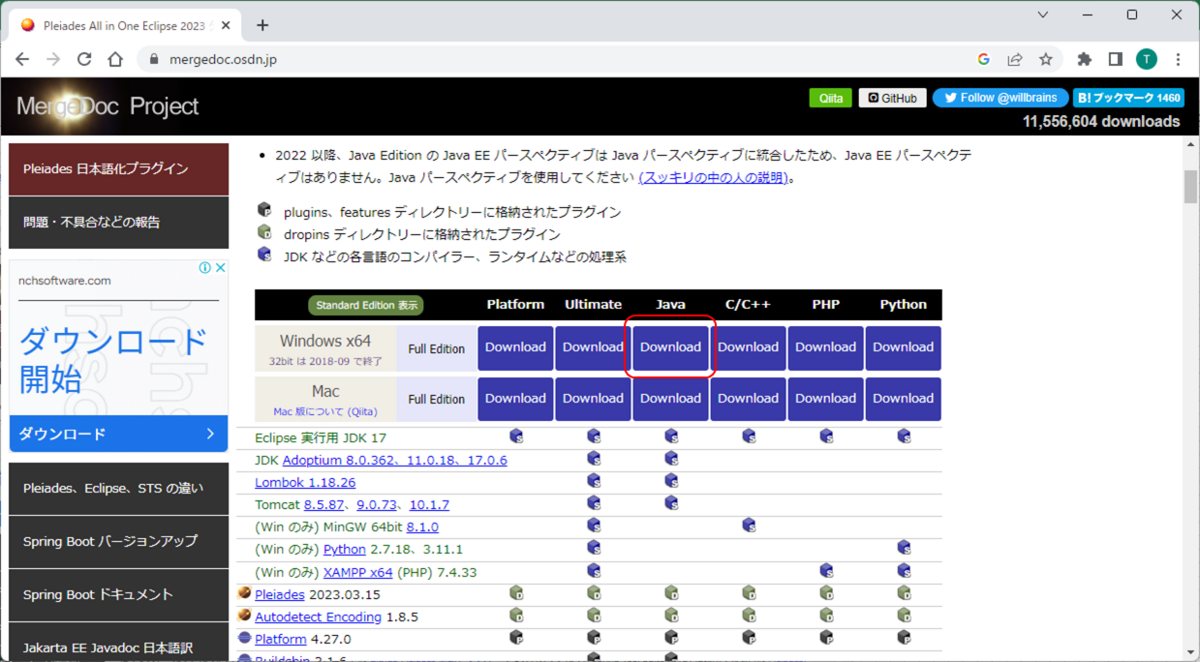The image size is (1200, 662).
Task: Download Windows x64 Java edition
Action: pyautogui.click(x=670, y=348)
